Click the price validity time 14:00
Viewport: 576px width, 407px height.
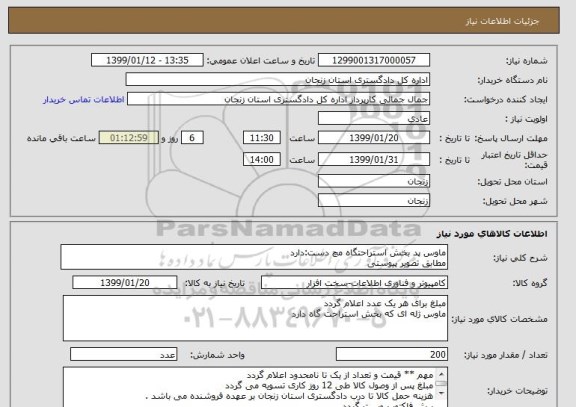pos(262,160)
